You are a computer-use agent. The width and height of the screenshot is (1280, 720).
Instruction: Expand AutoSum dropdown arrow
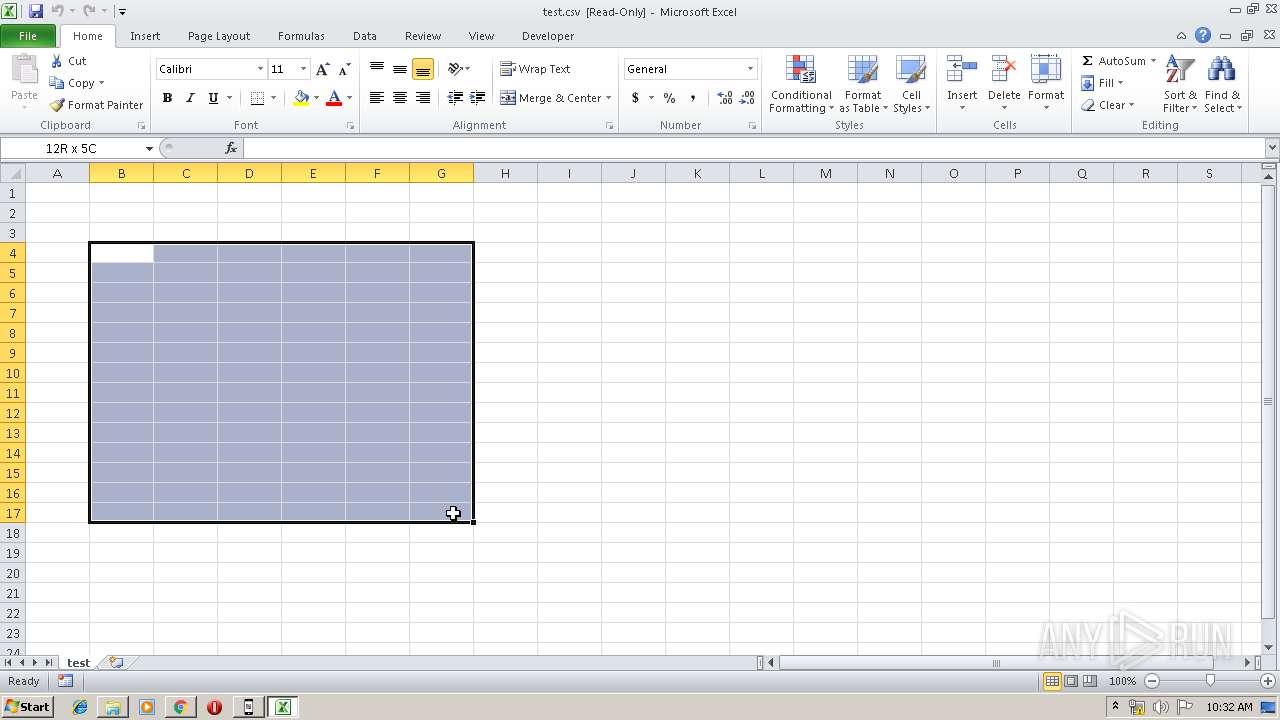1153,61
